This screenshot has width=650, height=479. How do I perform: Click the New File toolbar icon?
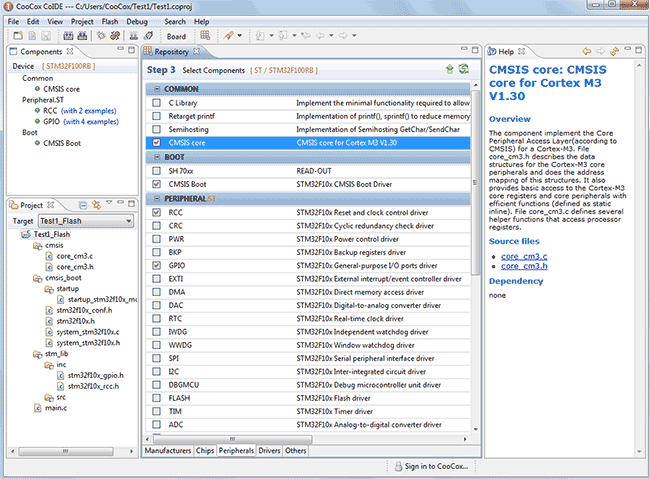coord(32,36)
